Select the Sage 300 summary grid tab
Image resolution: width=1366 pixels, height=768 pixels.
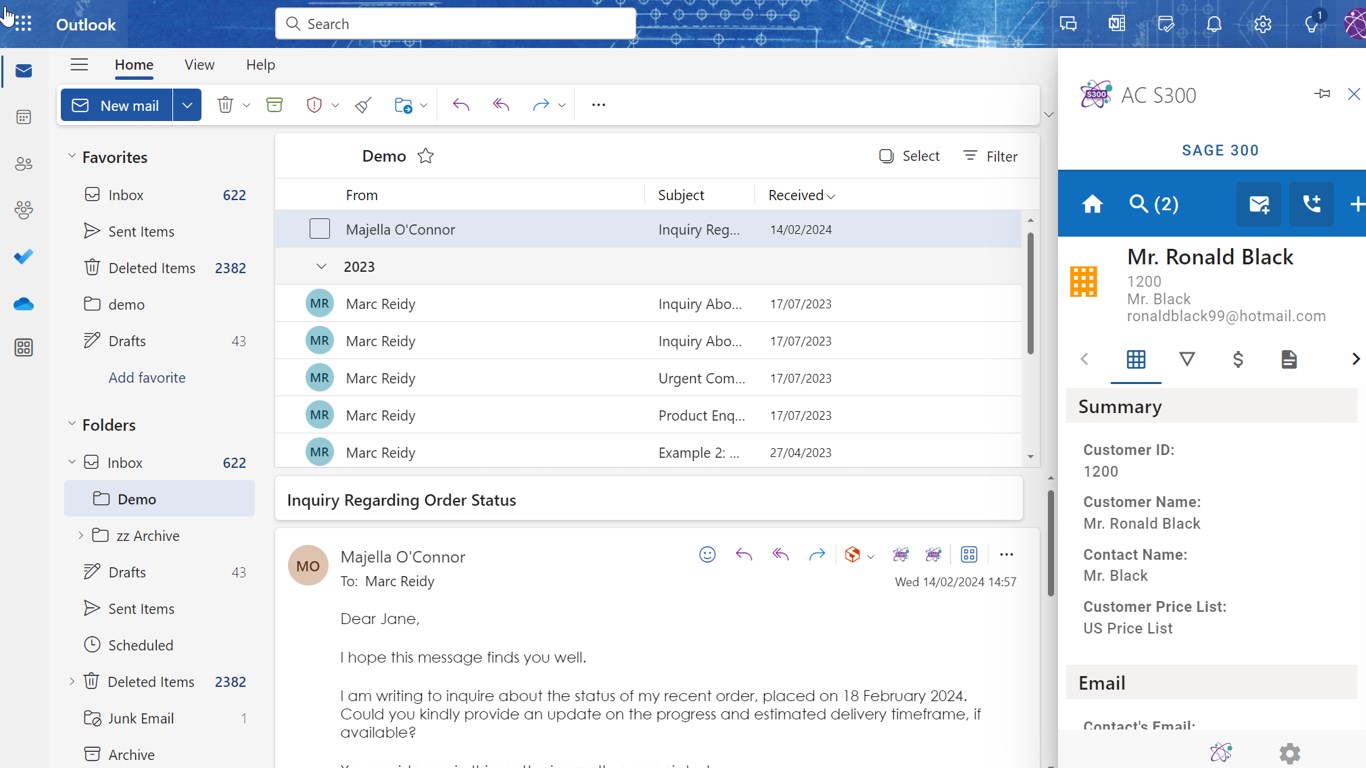point(1136,359)
